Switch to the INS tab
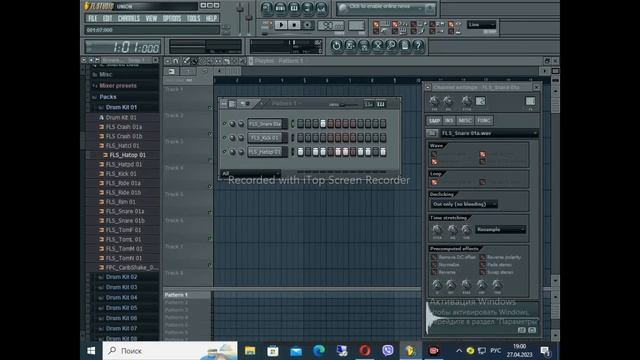Viewport: 640px width, 360px height. 449,121
